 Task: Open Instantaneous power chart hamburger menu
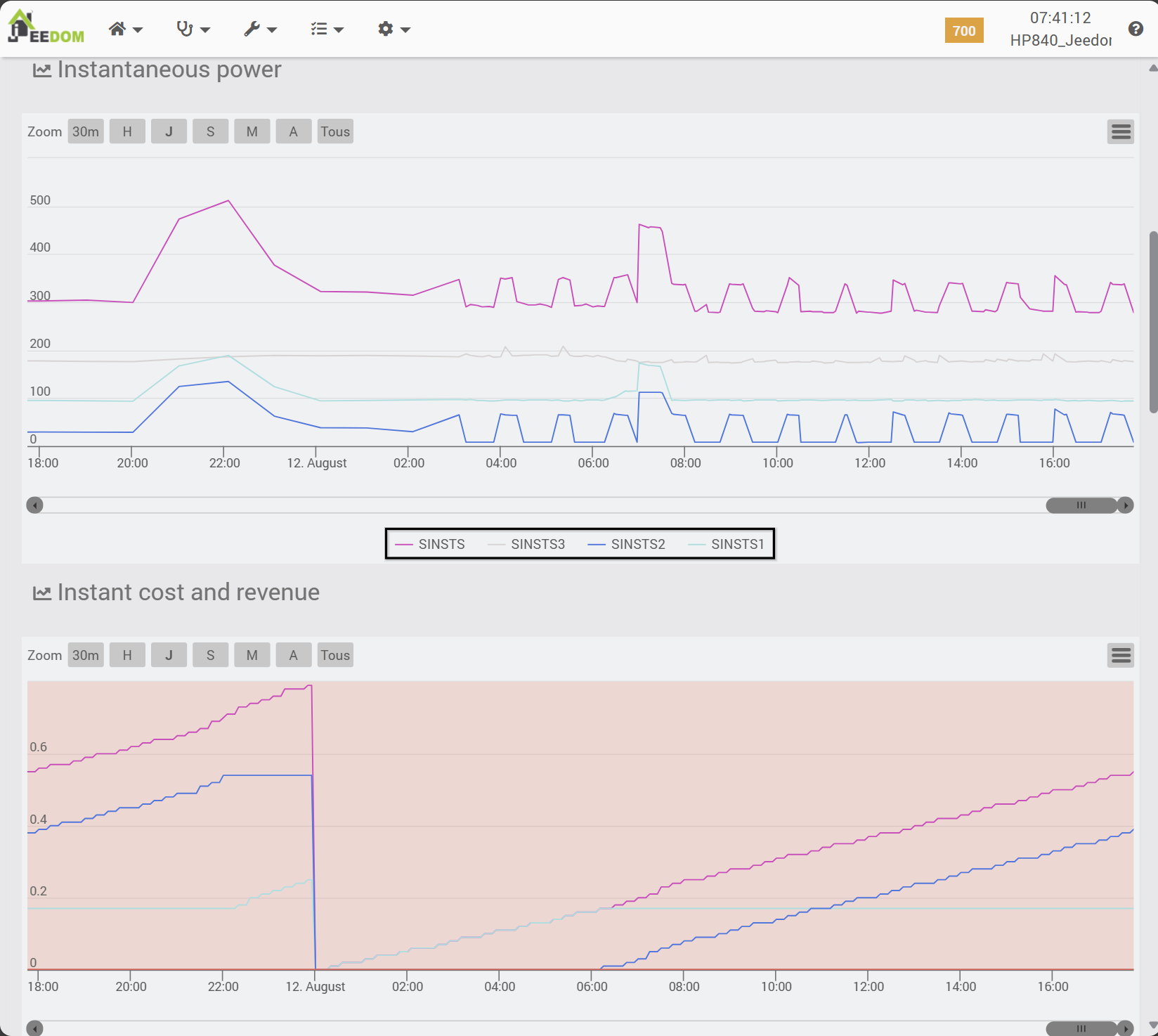click(x=1121, y=131)
